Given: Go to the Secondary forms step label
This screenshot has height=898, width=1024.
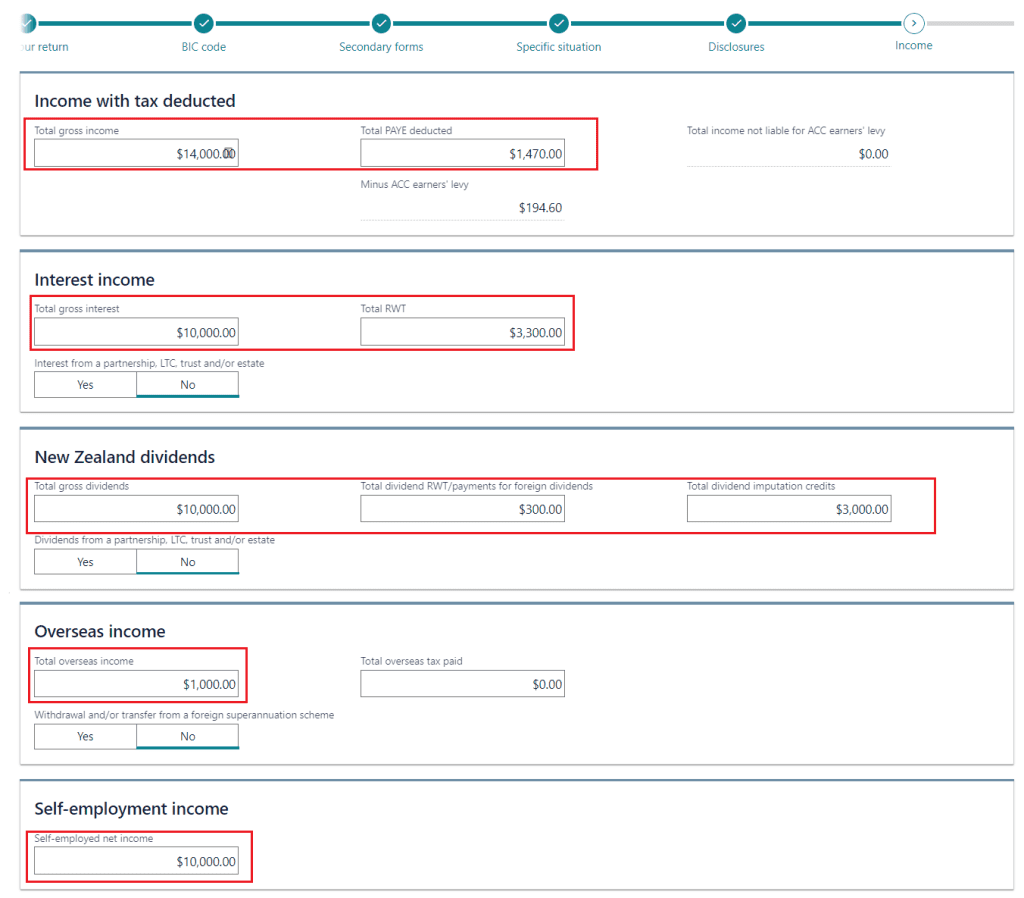Looking at the screenshot, I should point(381,47).
